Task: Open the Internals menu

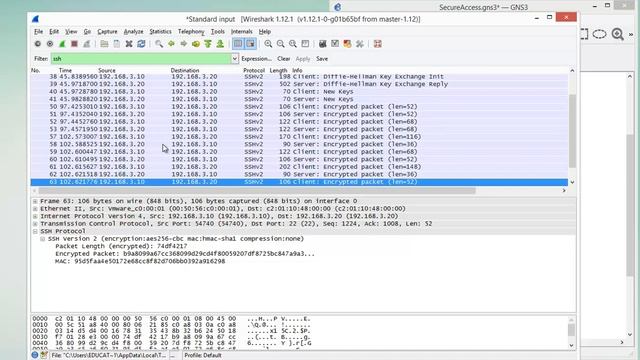Action: [x=242, y=31]
